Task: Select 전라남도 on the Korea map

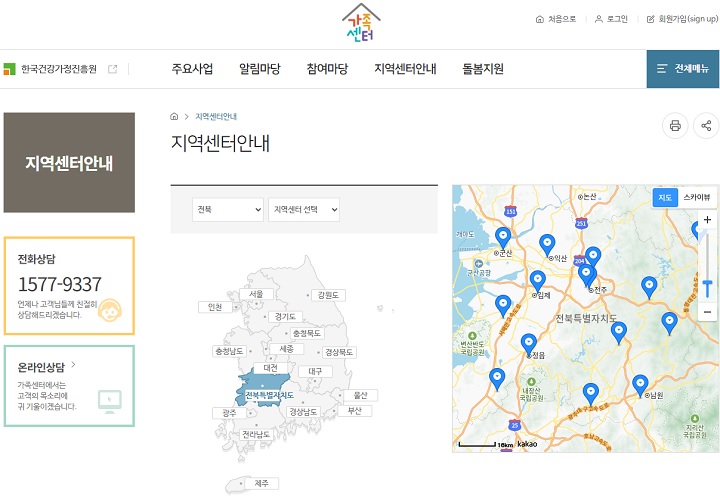Action: coord(256,434)
